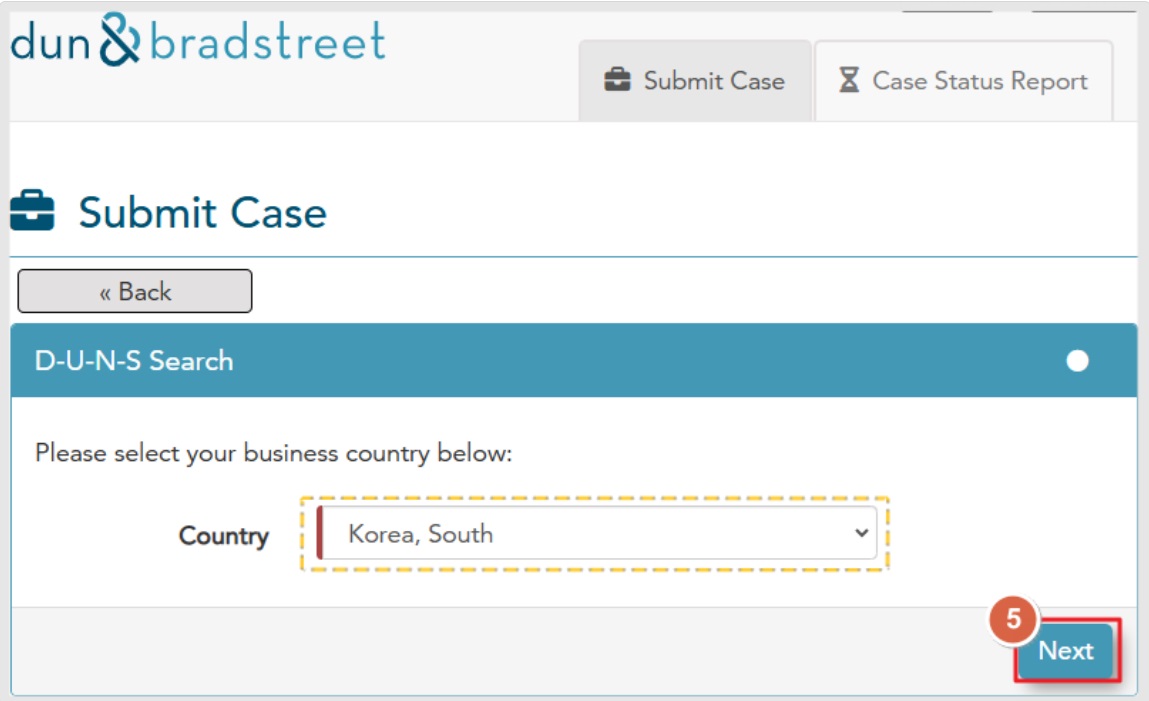Click the Submit Case page heading text
Image resolution: width=1149 pixels, height=701 pixels.
pyautogui.click(x=202, y=212)
